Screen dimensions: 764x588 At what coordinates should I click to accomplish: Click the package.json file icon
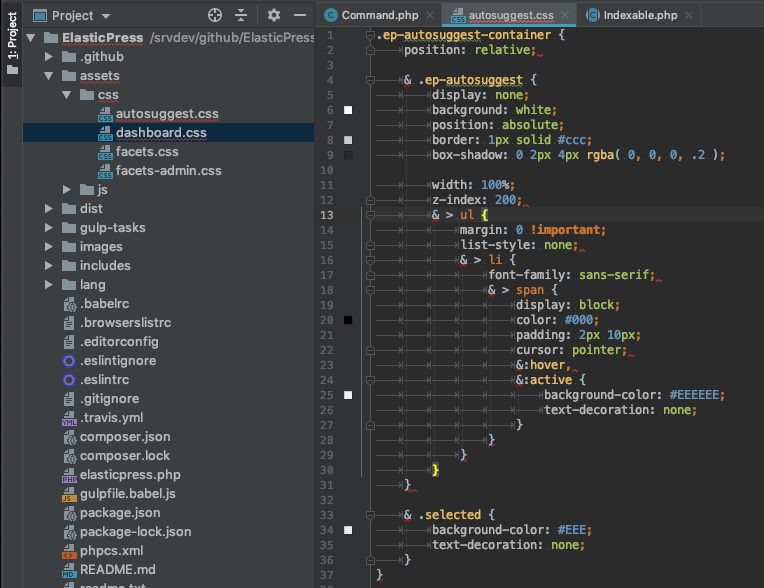[x=70, y=513]
